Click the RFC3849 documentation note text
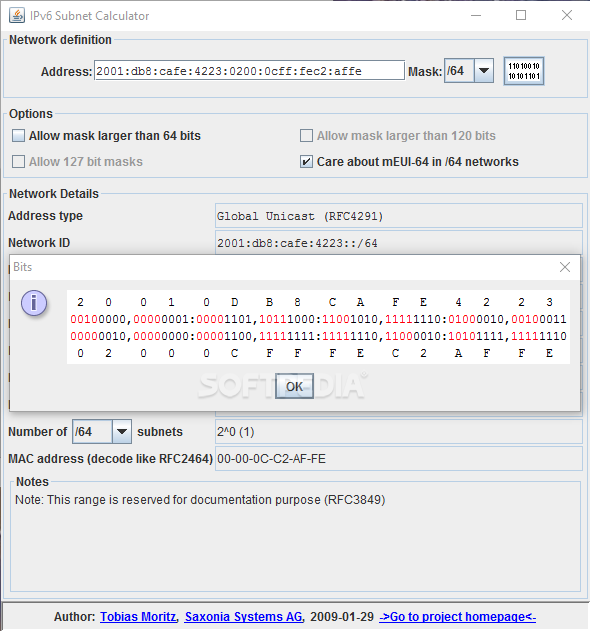Image resolution: width=590 pixels, height=631 pixels. [200, 499]
